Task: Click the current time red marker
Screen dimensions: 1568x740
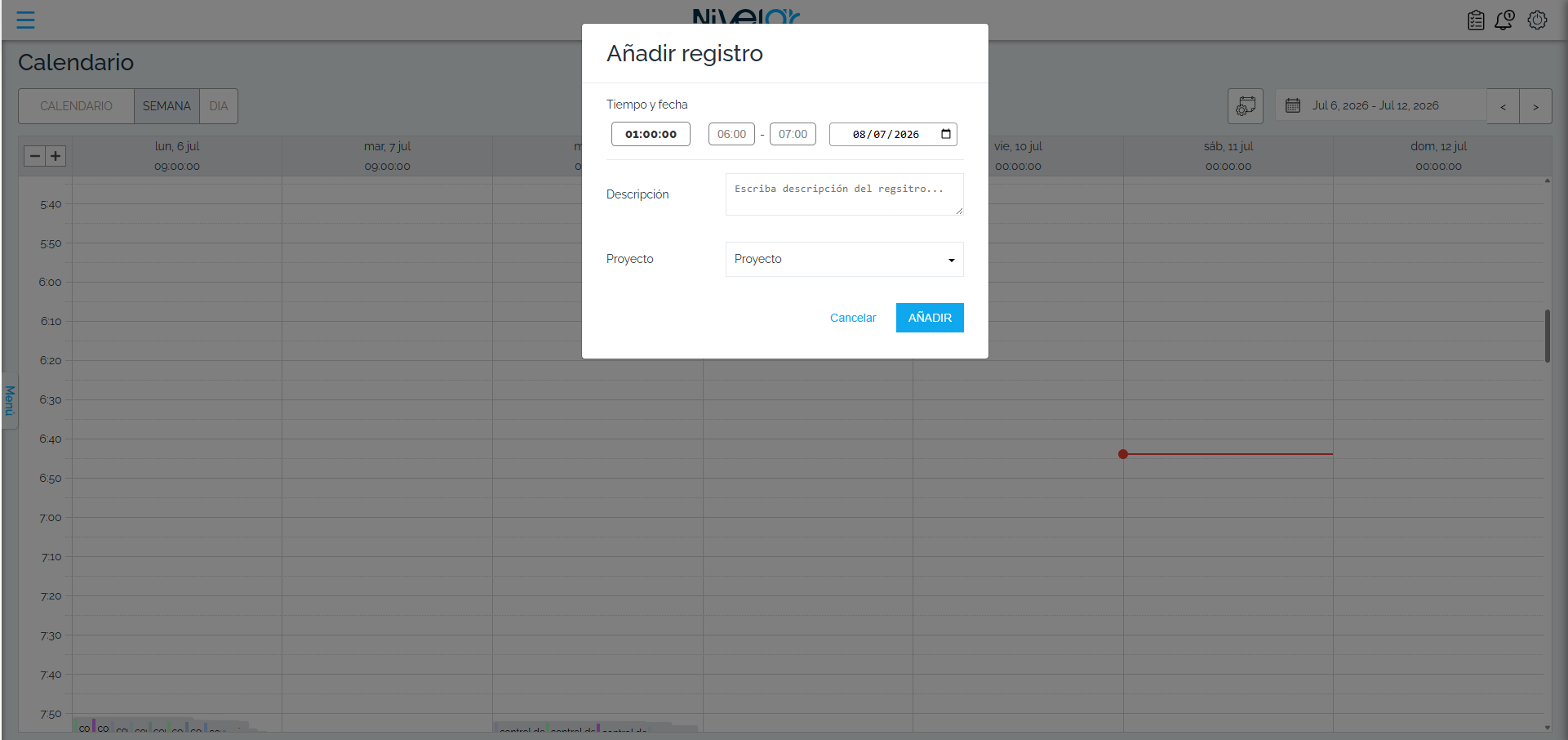Action: [1123, 454]
